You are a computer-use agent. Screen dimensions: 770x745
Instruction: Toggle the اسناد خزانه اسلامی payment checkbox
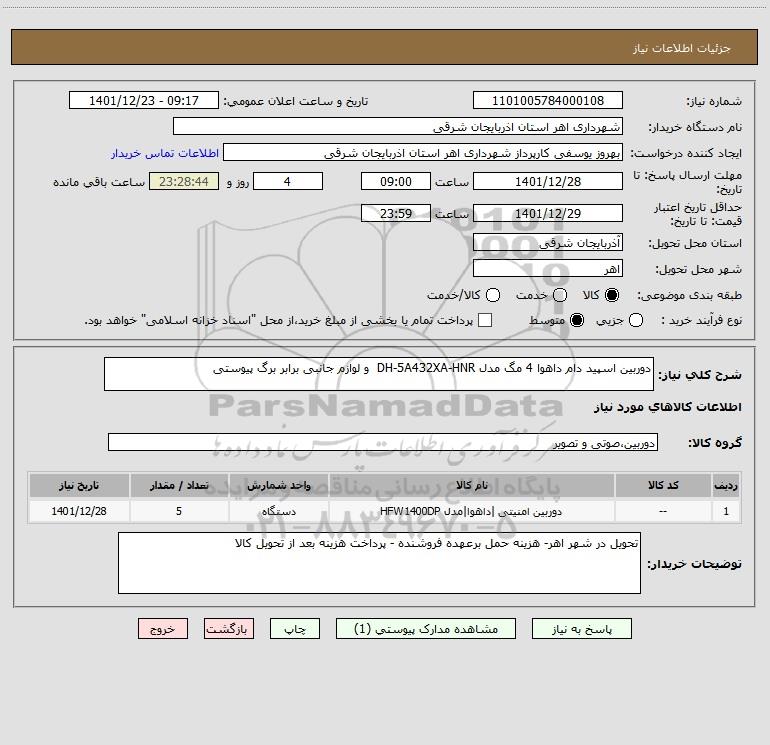tap(485, 320)
